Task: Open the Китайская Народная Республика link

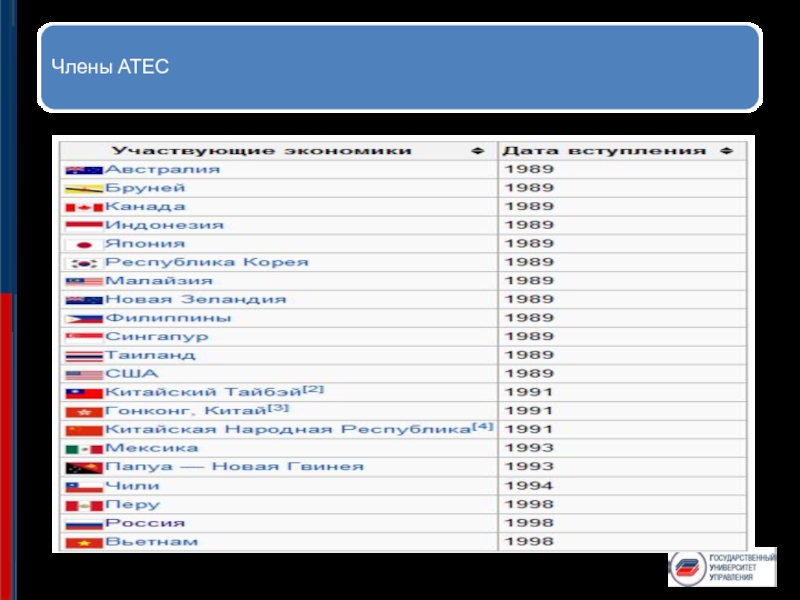Action: pos(288,430)
